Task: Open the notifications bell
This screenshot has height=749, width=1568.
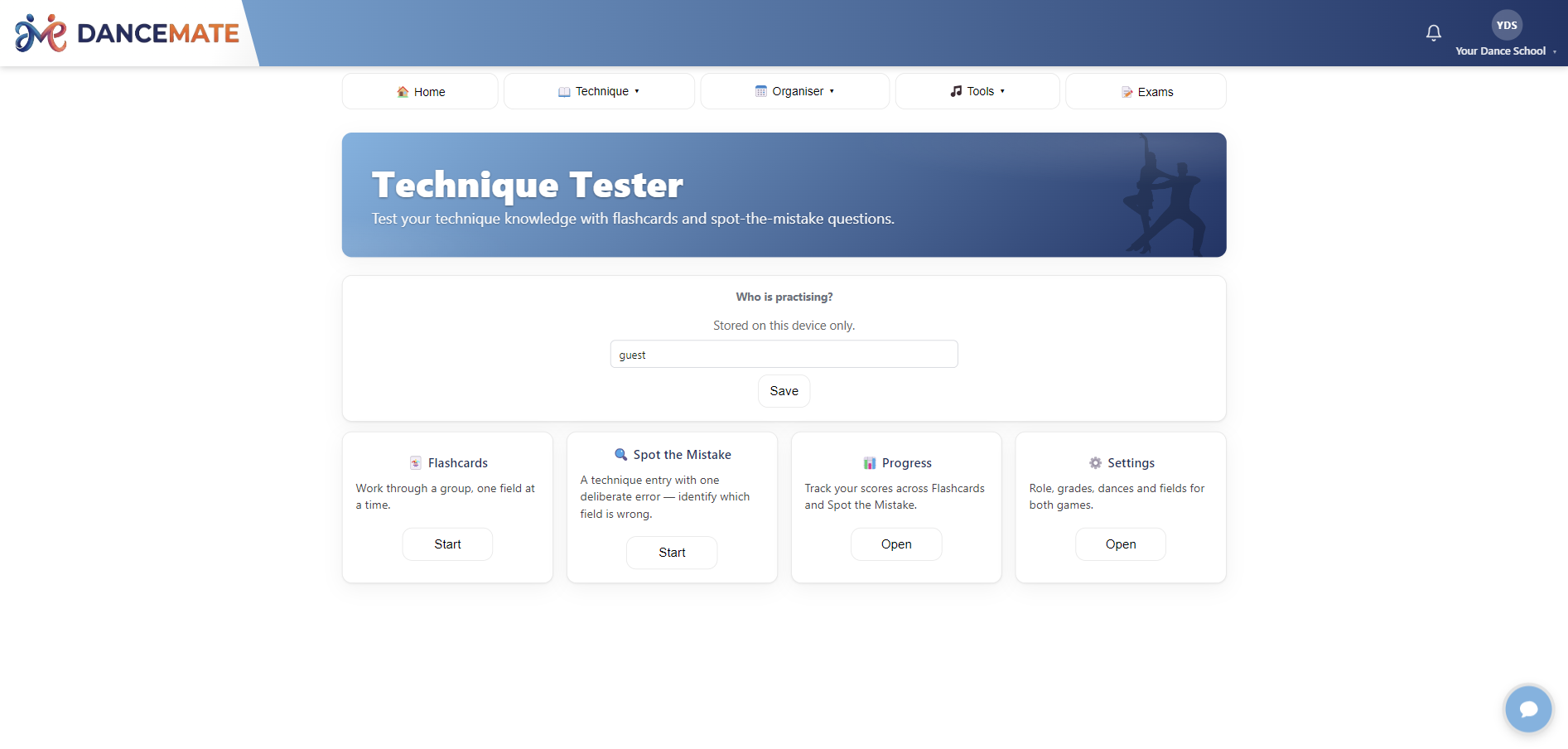Action: click(x=1433, y=33)
